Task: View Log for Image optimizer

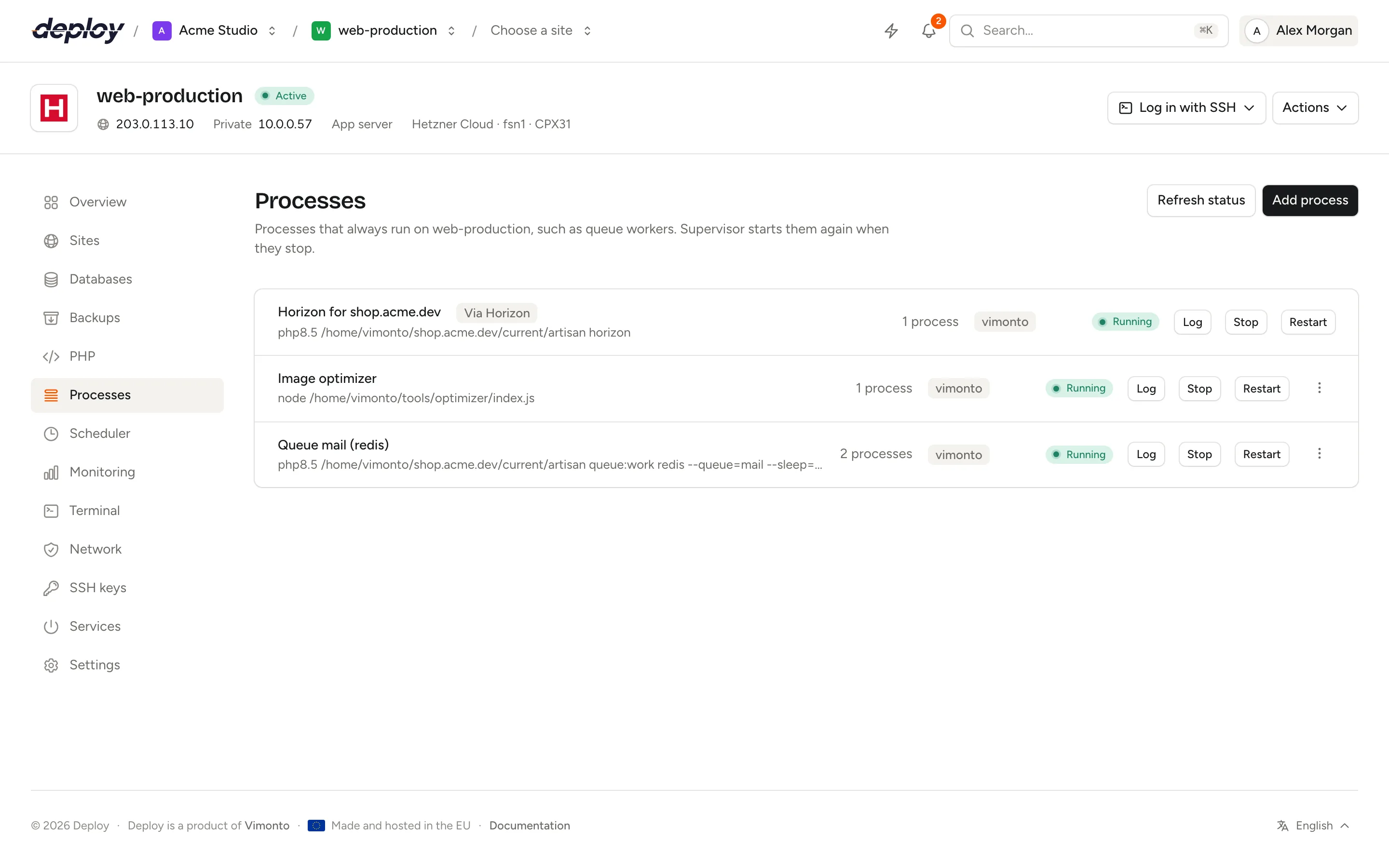Action: (x=1145, y=389)
